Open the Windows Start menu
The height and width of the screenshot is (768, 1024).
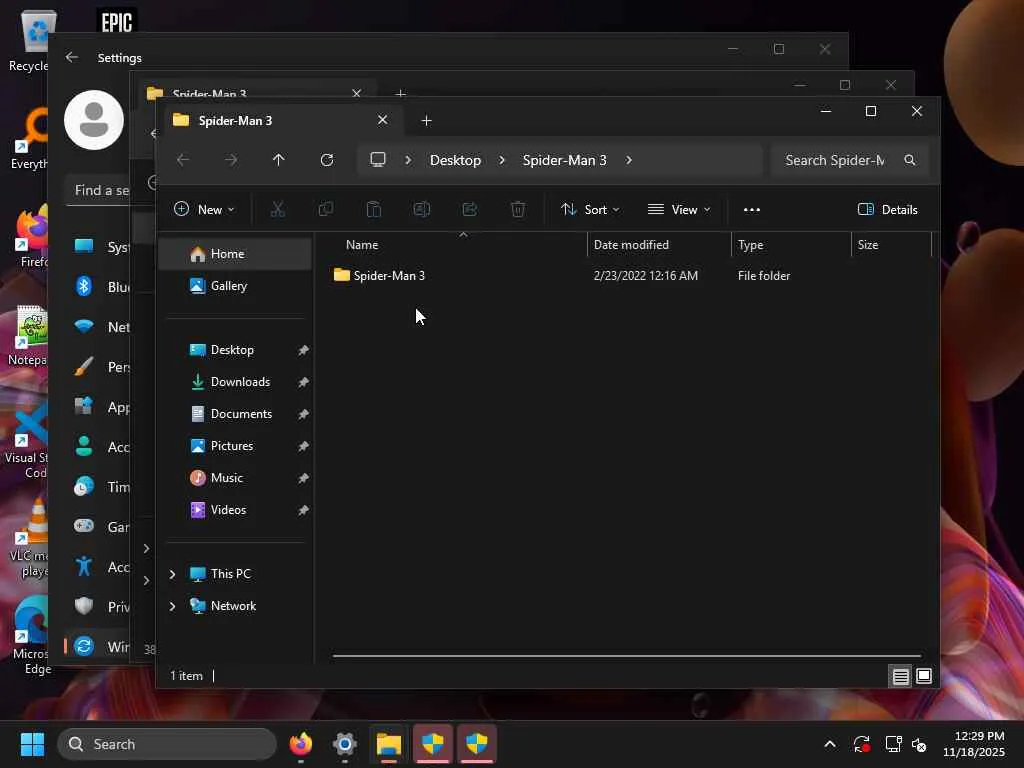[32, 744]
